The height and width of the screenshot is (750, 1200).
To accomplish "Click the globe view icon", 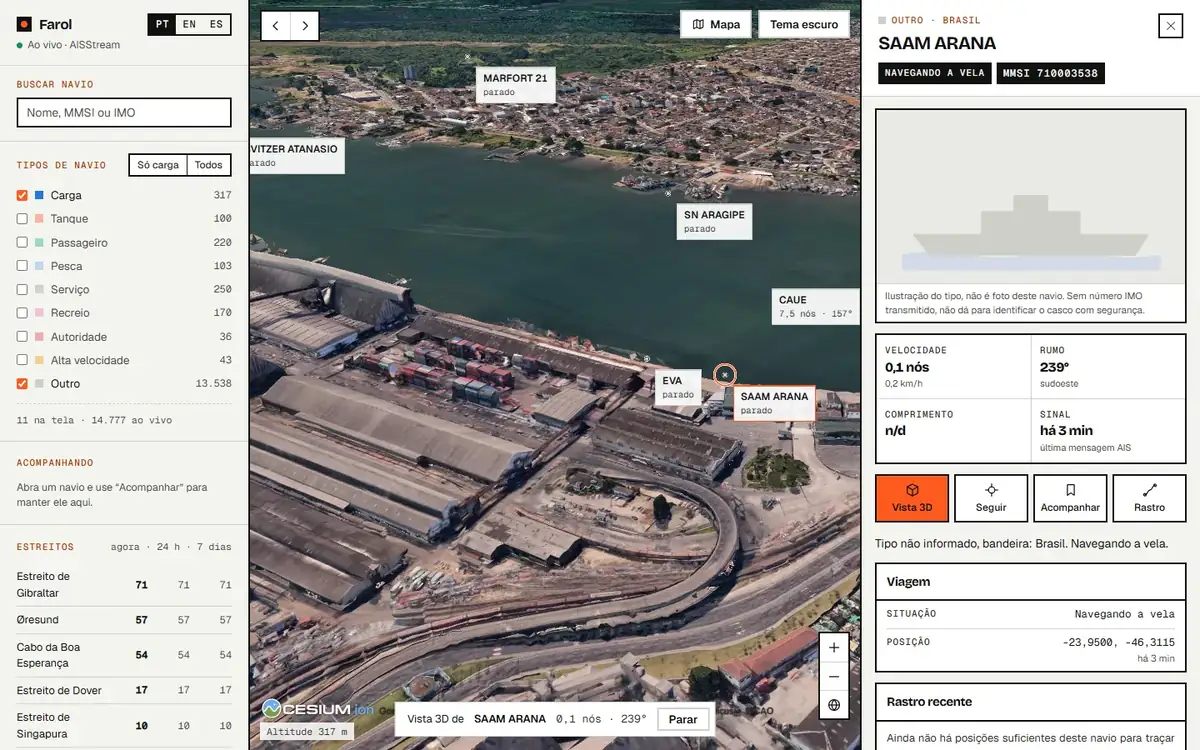I will 834,705.
